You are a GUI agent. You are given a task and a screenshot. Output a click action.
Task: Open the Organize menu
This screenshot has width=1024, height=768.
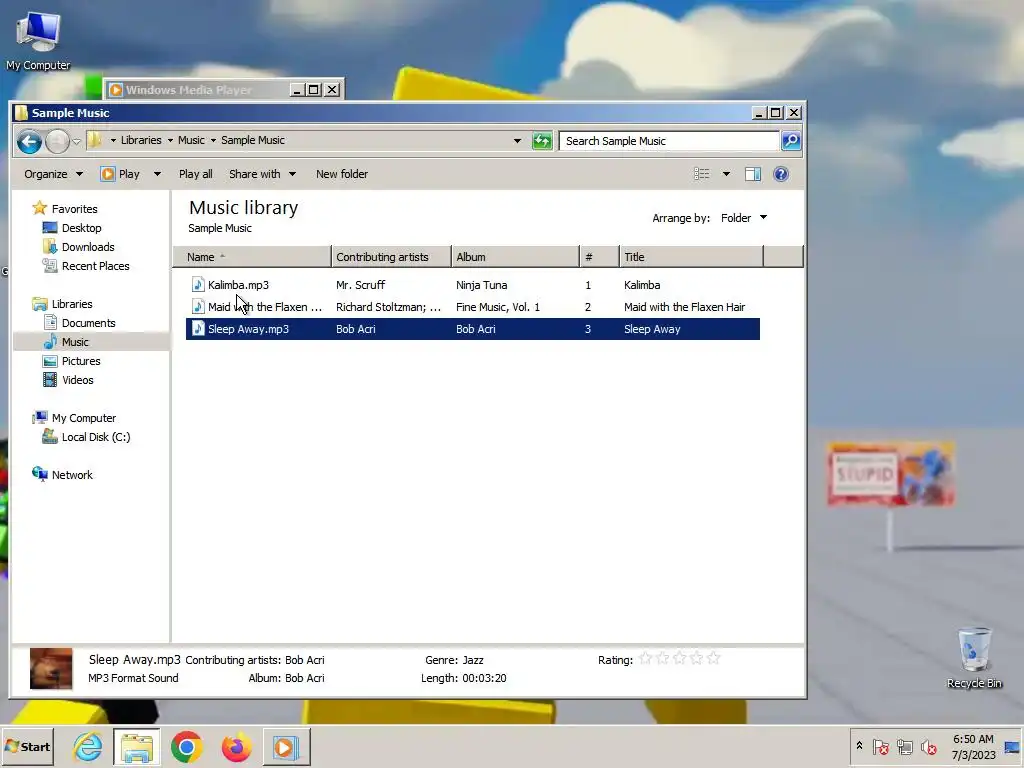click(x=54, y=174)
